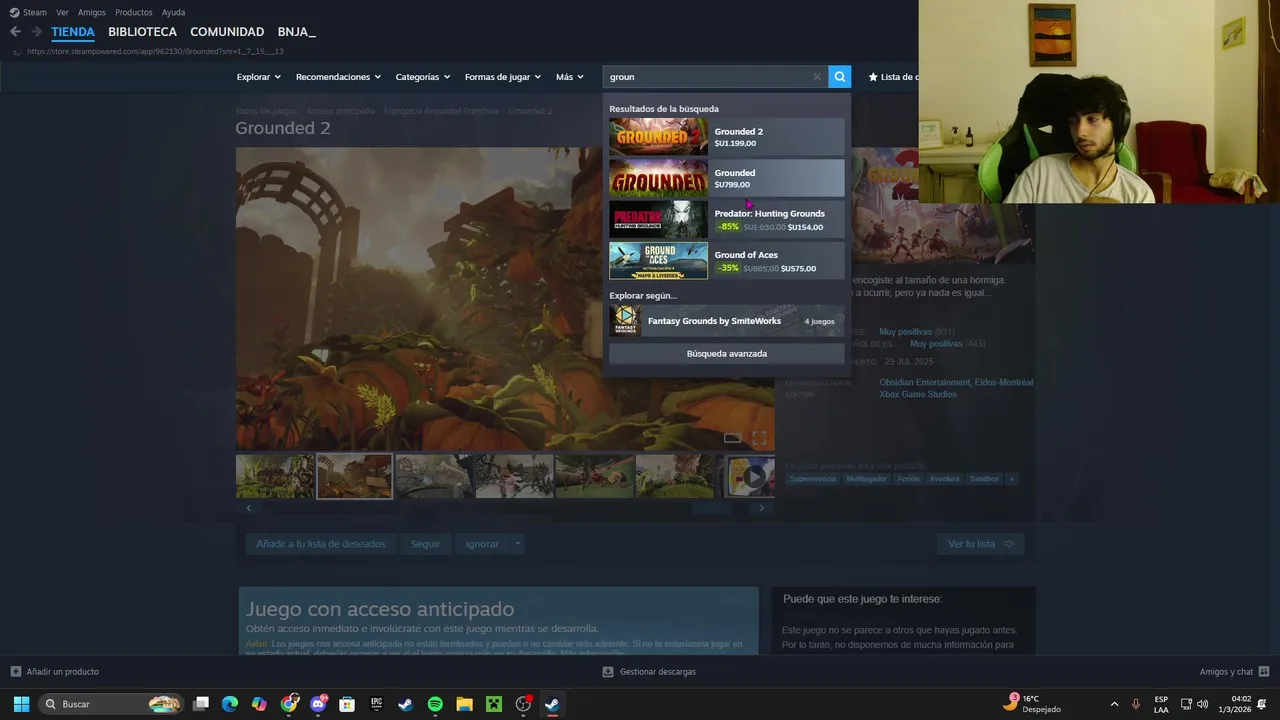Open Spotify from the taskbar
This screenshot has height=720, width=1280.
tap(435, 704)
